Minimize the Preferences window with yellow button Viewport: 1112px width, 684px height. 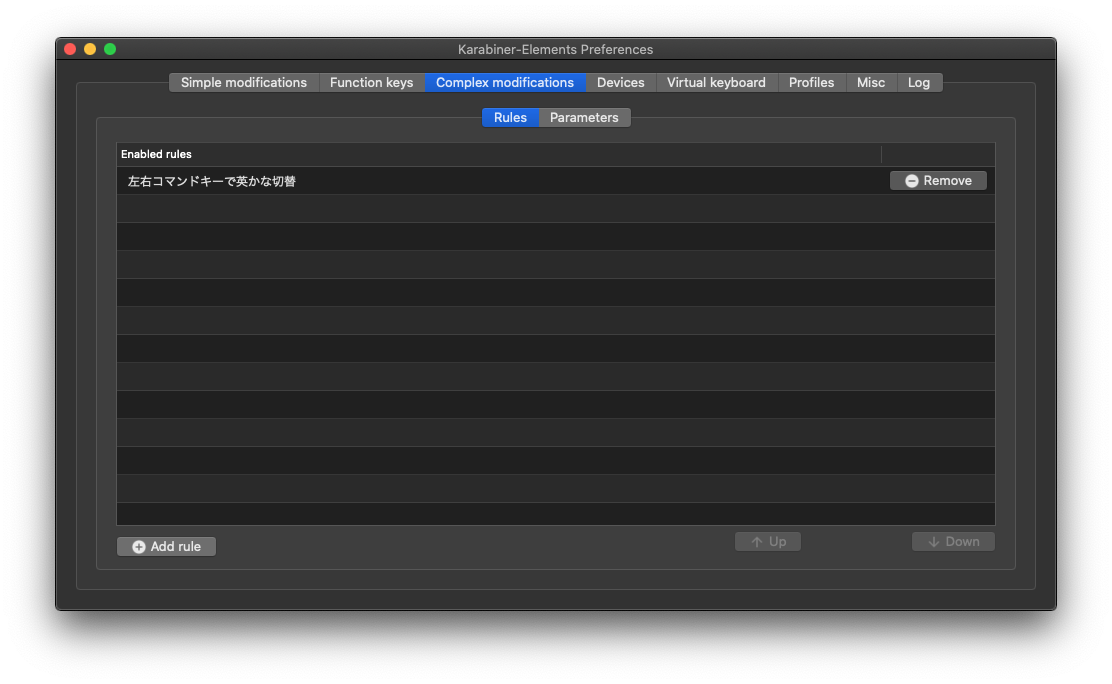click(x=90, y=49)
